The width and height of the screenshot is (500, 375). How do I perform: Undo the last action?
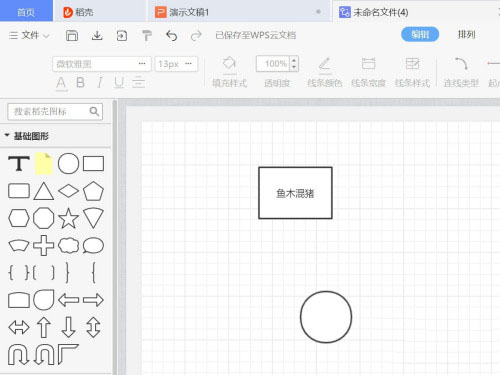171,35
